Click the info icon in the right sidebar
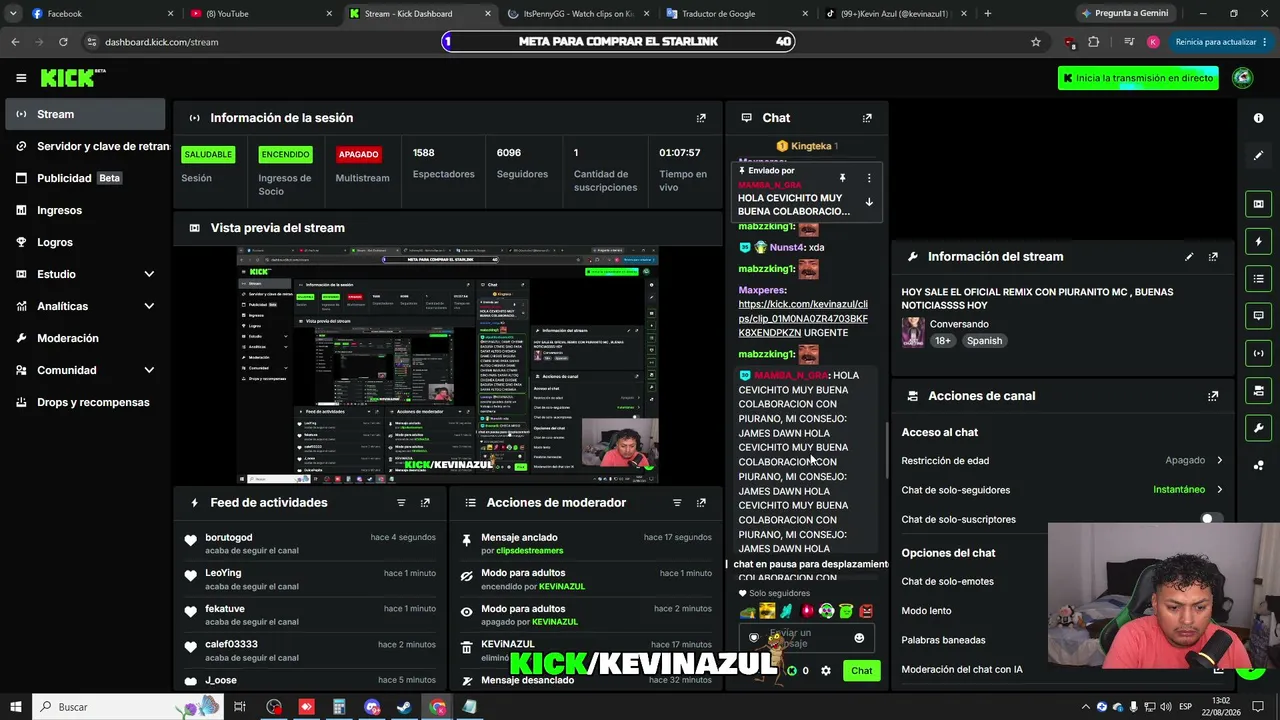 pos(1259,118)
